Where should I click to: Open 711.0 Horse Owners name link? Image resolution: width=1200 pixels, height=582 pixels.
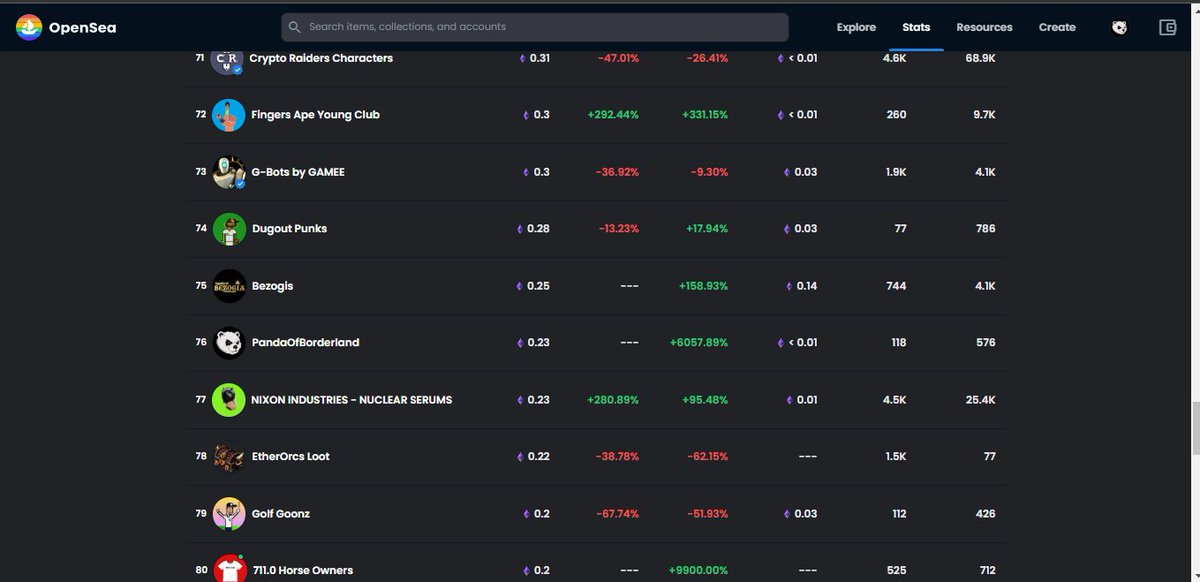(302, 570)
